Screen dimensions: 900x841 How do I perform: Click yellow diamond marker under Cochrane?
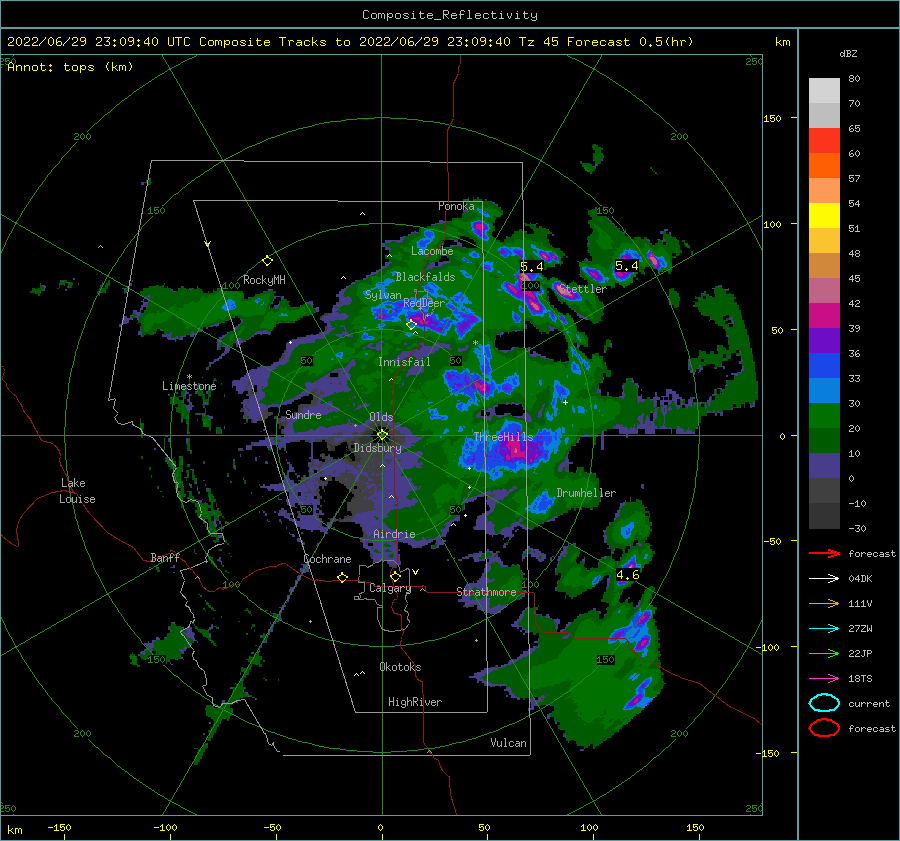[x=342, y=577]
